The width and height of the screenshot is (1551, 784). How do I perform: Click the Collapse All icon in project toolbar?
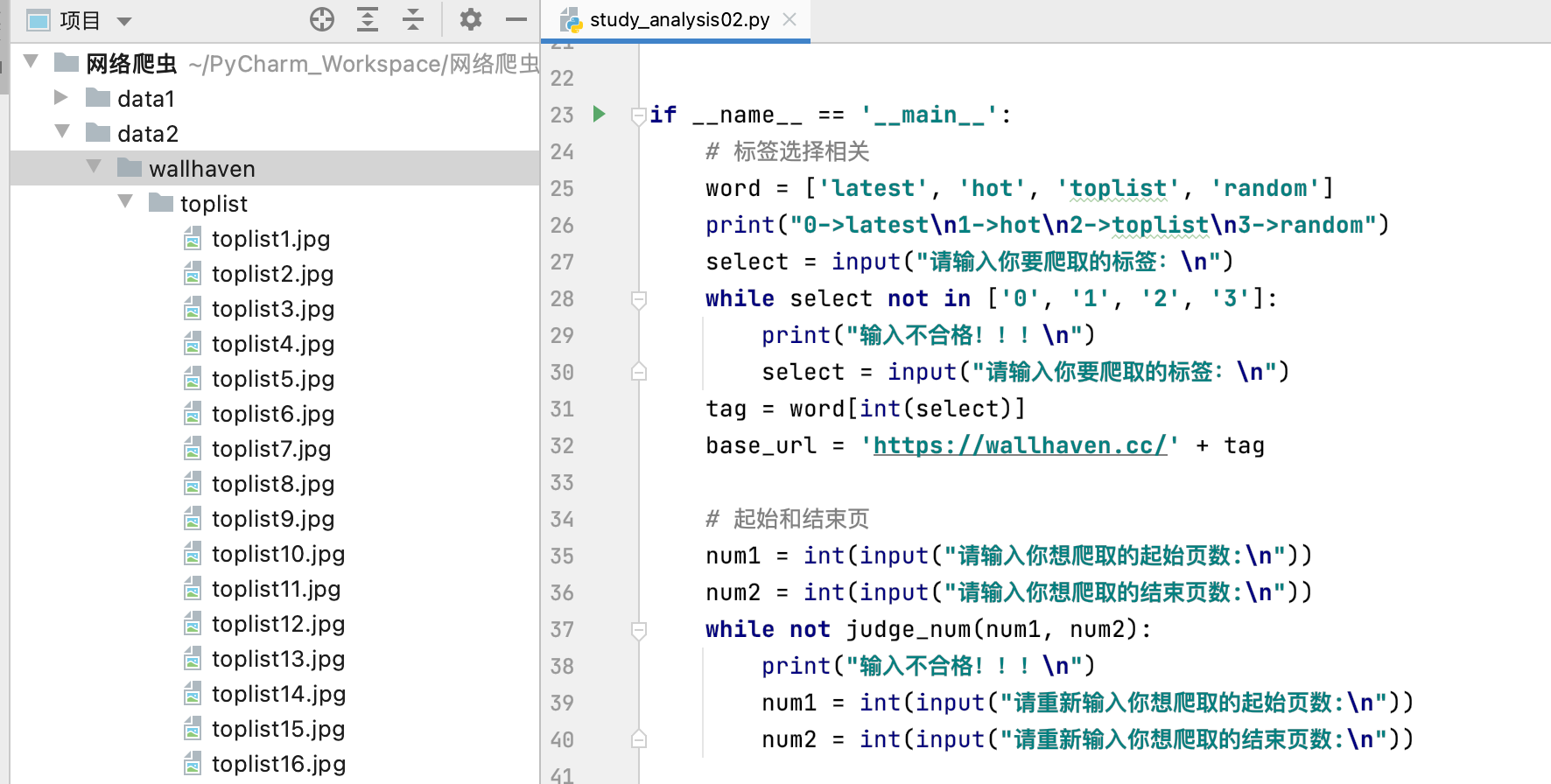click(413, 19)
